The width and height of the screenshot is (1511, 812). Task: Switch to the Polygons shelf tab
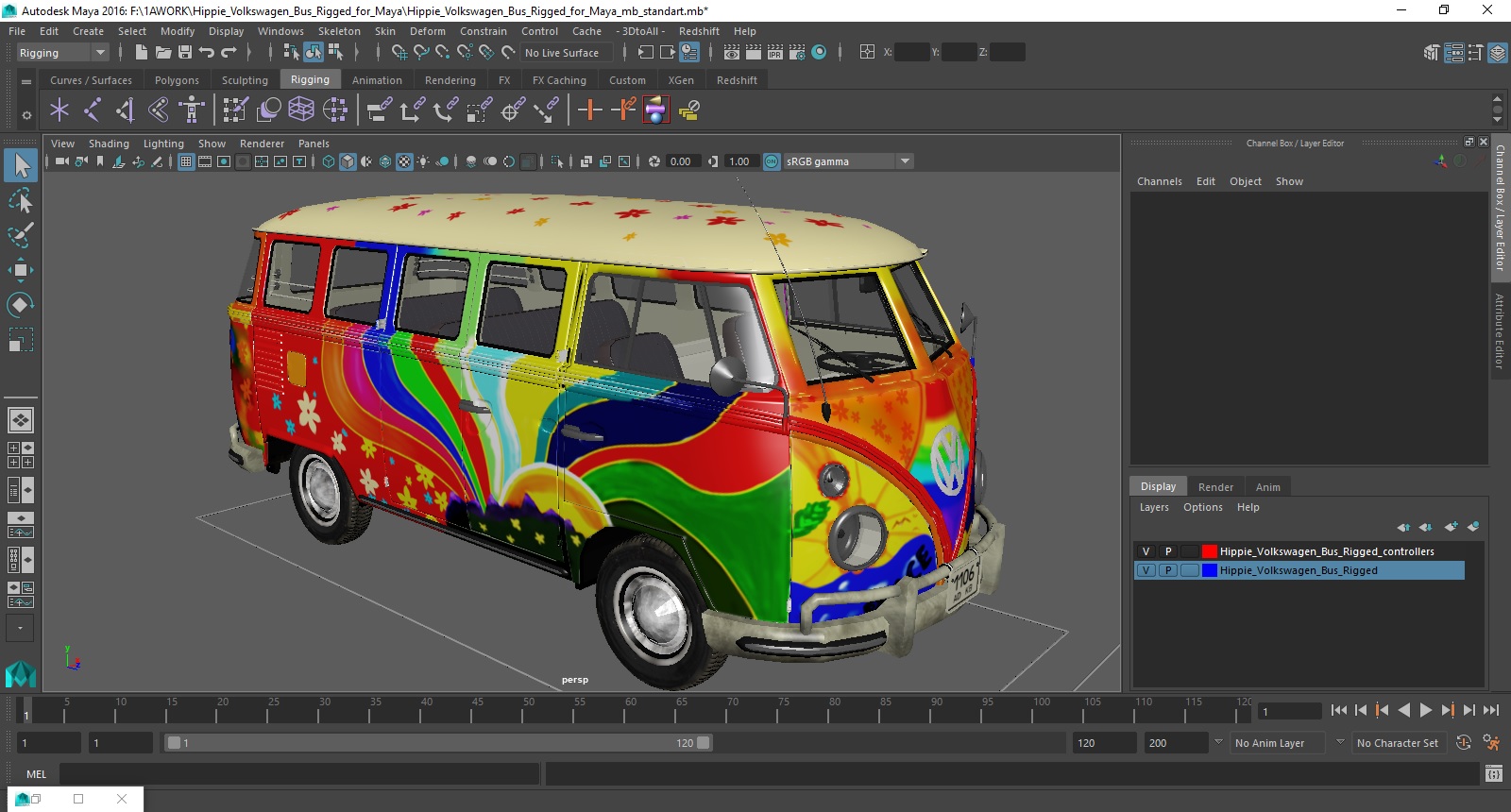(177, 80)
